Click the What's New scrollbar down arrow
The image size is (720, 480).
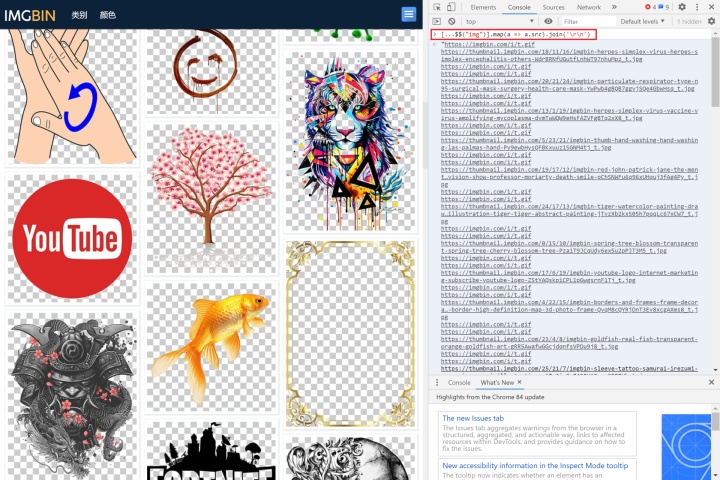point(715,476)
